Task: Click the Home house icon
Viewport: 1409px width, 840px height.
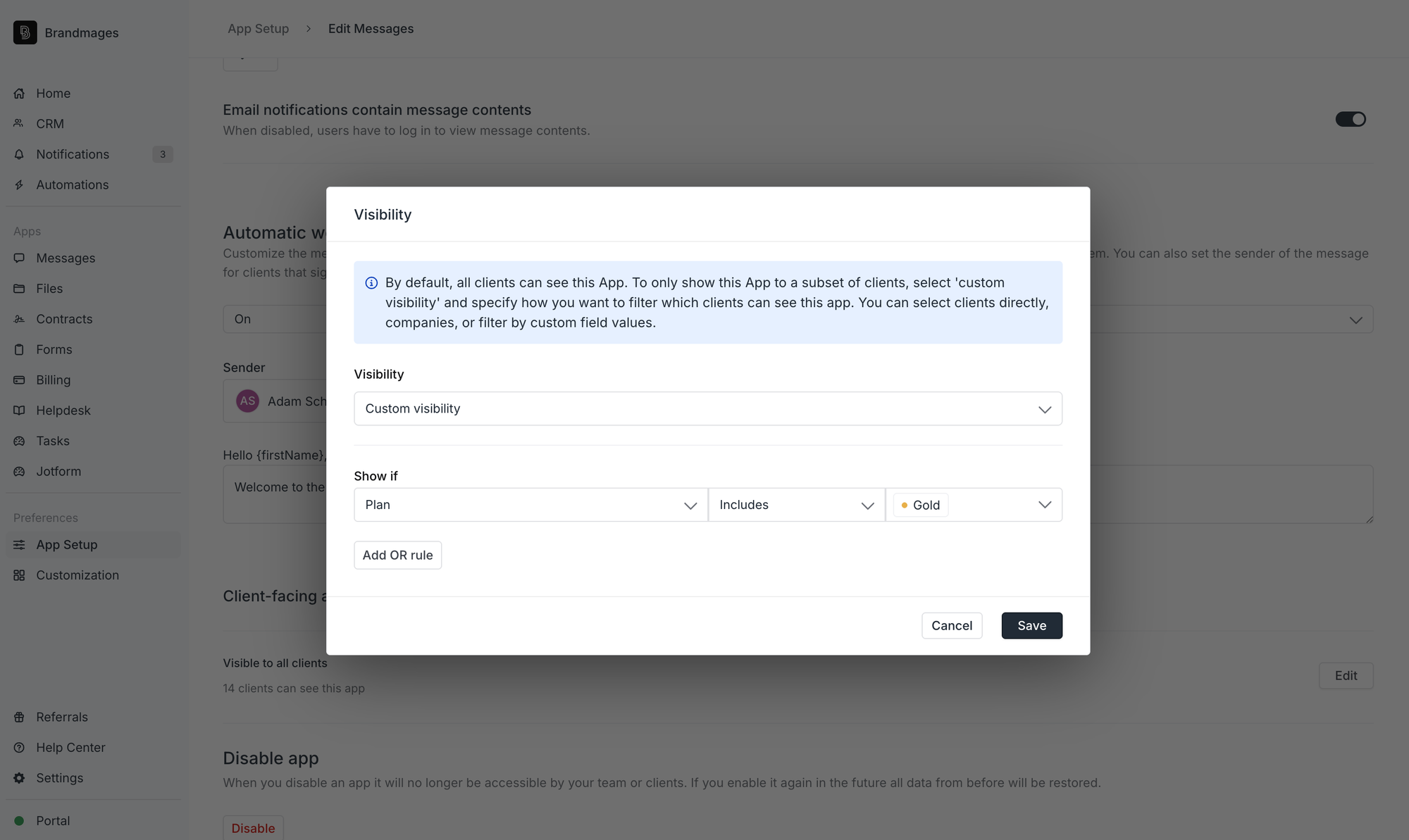Action: click(19, 93)
